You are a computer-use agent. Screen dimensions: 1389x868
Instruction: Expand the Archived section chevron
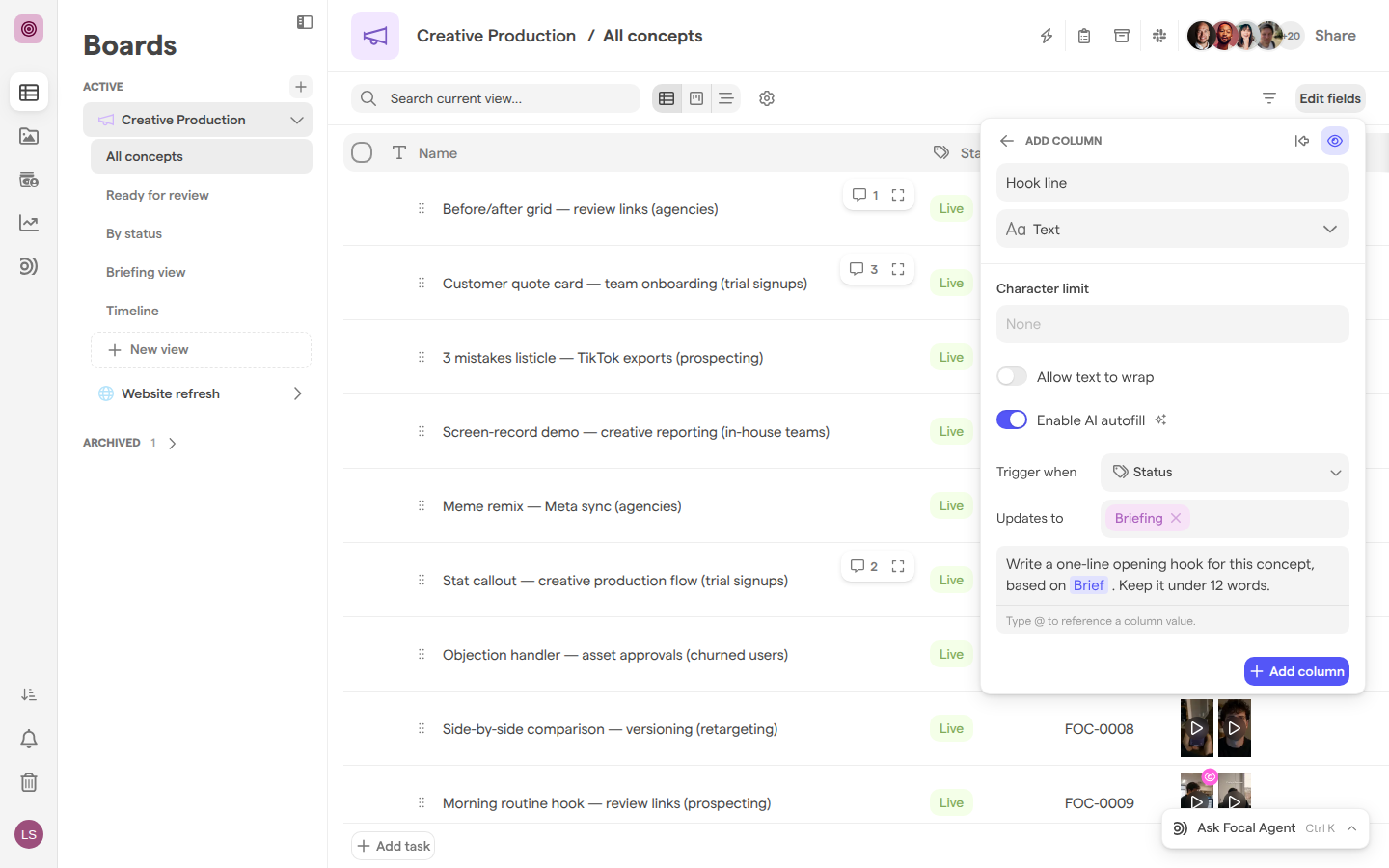coord(173,444)
